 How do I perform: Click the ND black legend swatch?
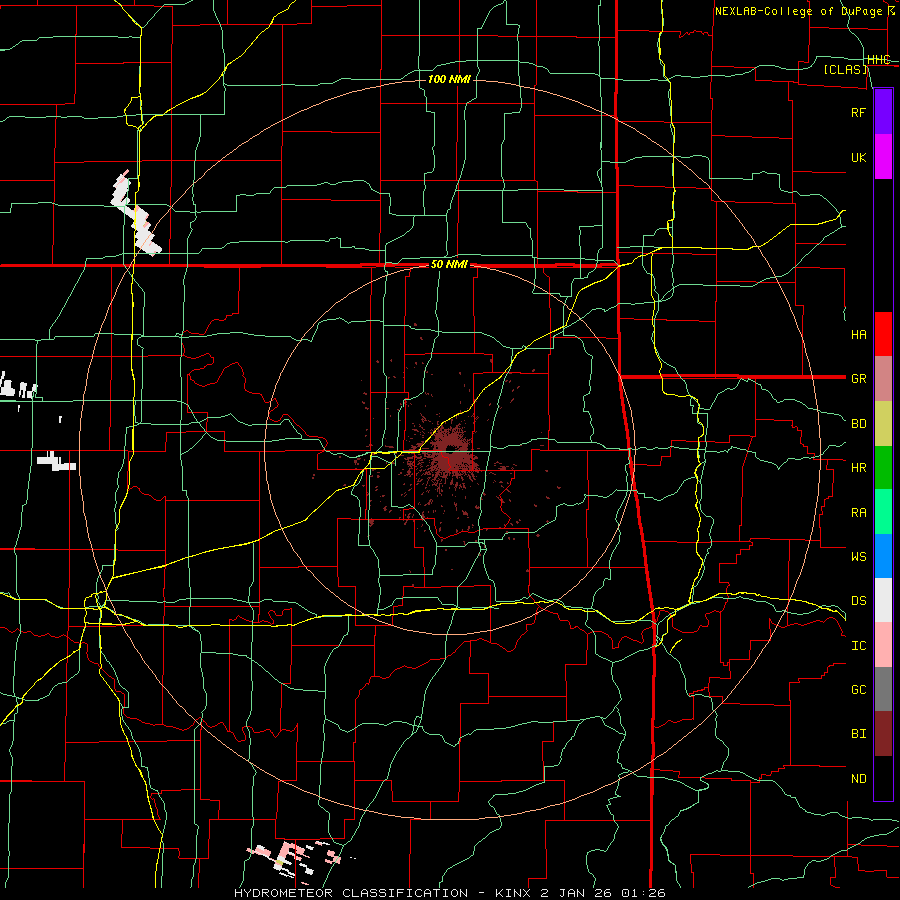(x=883, y=778)
